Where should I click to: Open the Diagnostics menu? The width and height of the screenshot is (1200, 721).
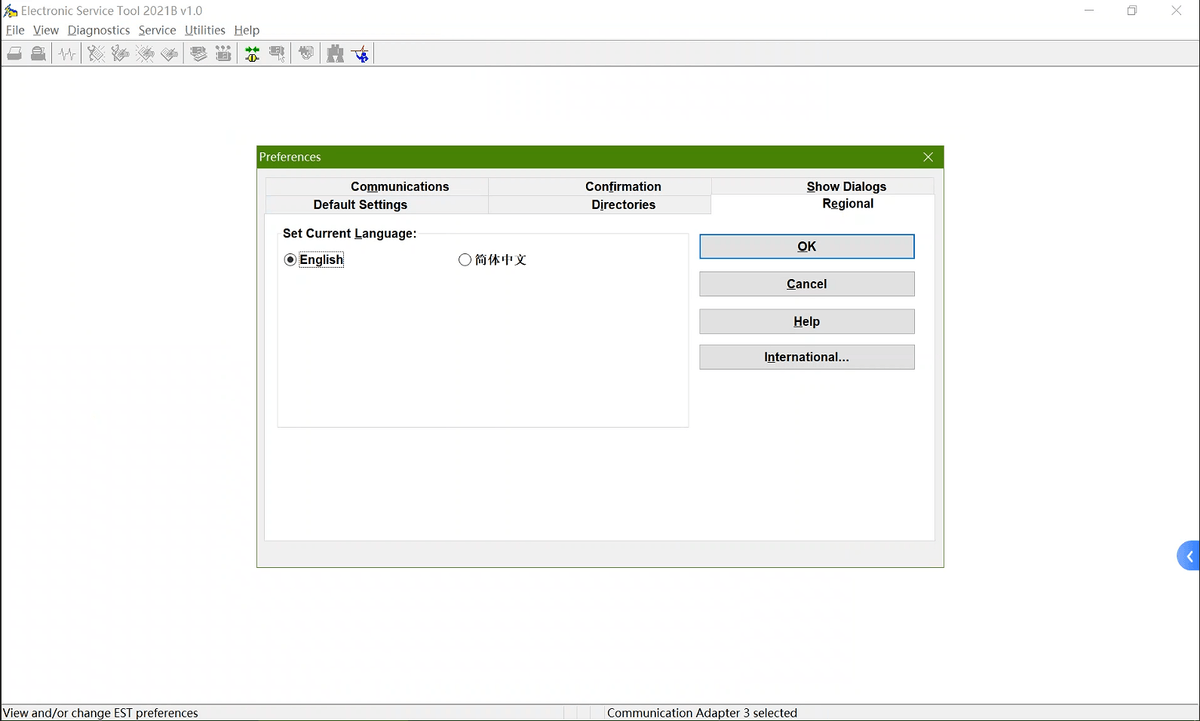coord(98,30)
